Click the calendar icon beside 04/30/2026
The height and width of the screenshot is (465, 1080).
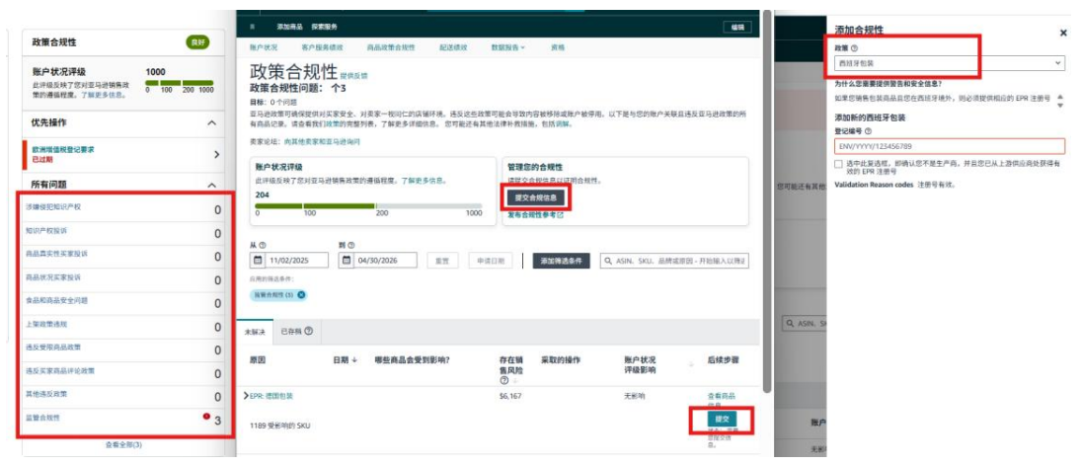(346, 261)
